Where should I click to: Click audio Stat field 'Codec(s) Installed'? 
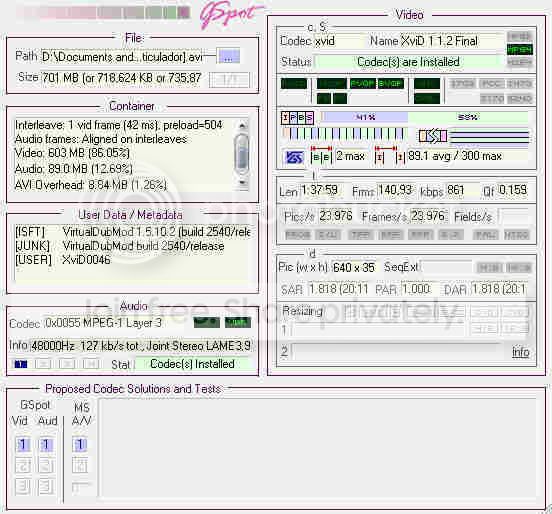[193, 364]
